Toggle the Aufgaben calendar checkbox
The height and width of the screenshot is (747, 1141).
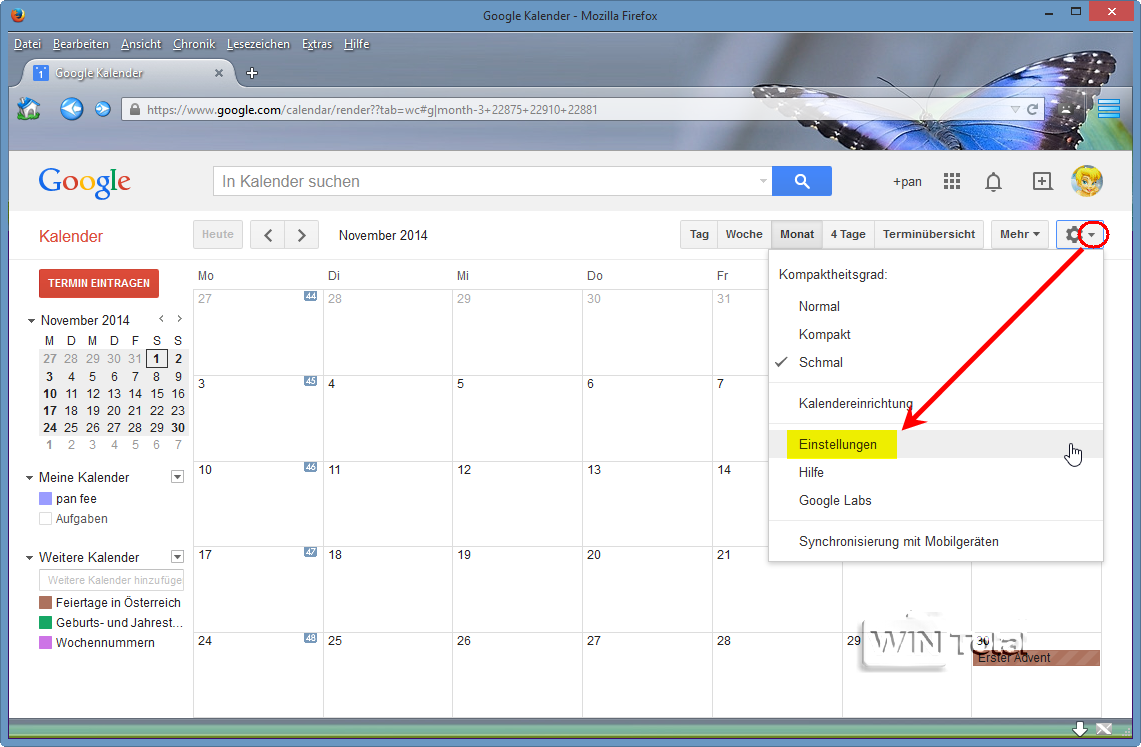pos(45,519)
